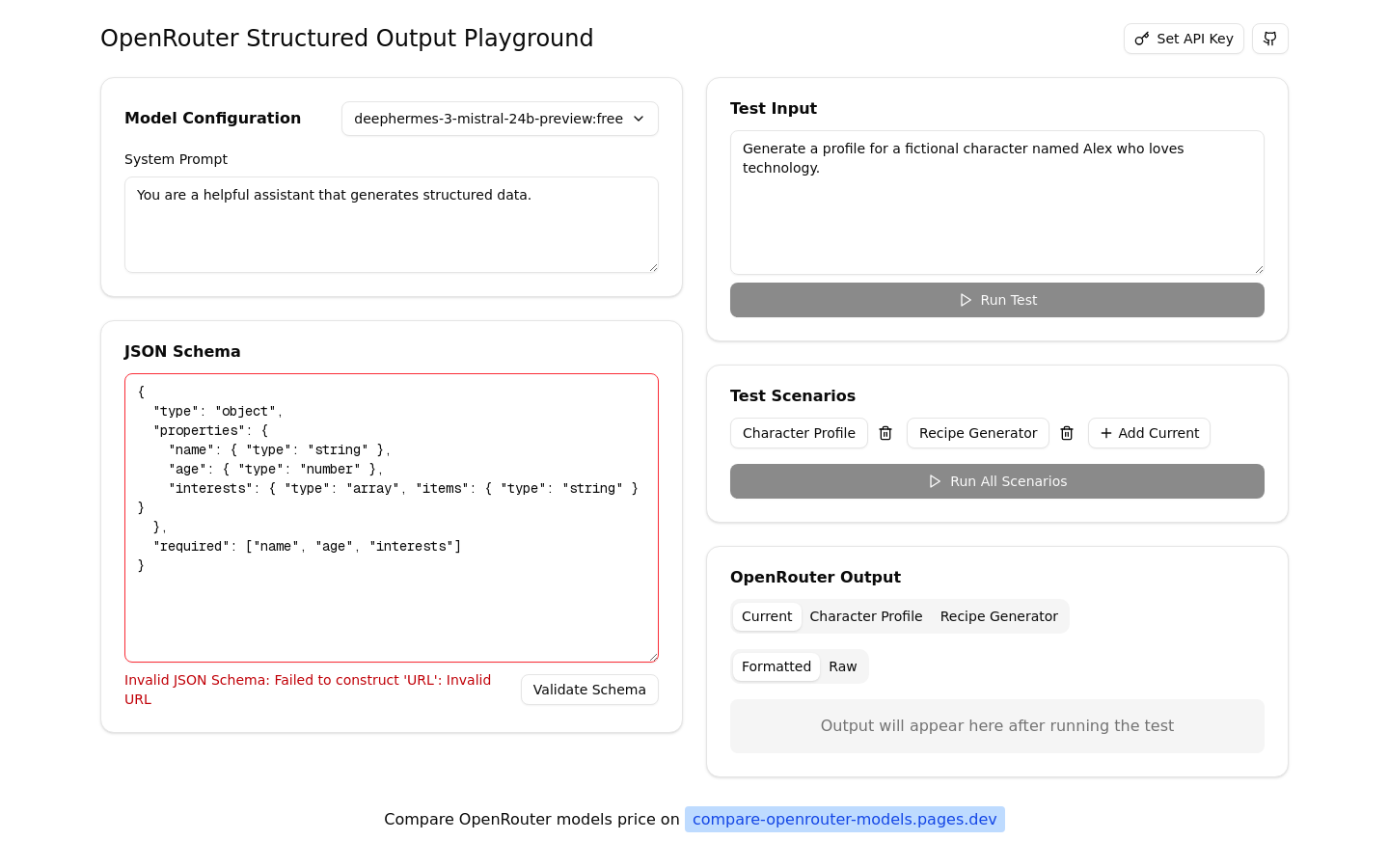Viewport: 1389px width, 868px height.
Task: Focus the Test Input text area
Action: pos(997,203)
